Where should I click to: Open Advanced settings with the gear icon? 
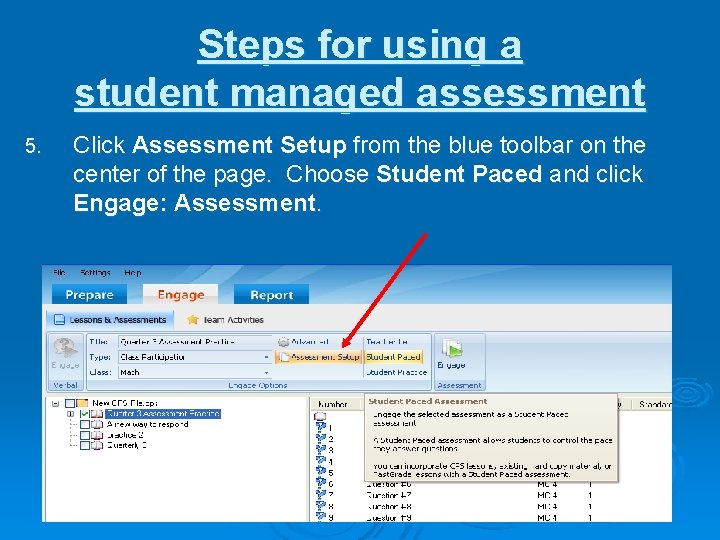pyautogui.click(x=283, y=342)
